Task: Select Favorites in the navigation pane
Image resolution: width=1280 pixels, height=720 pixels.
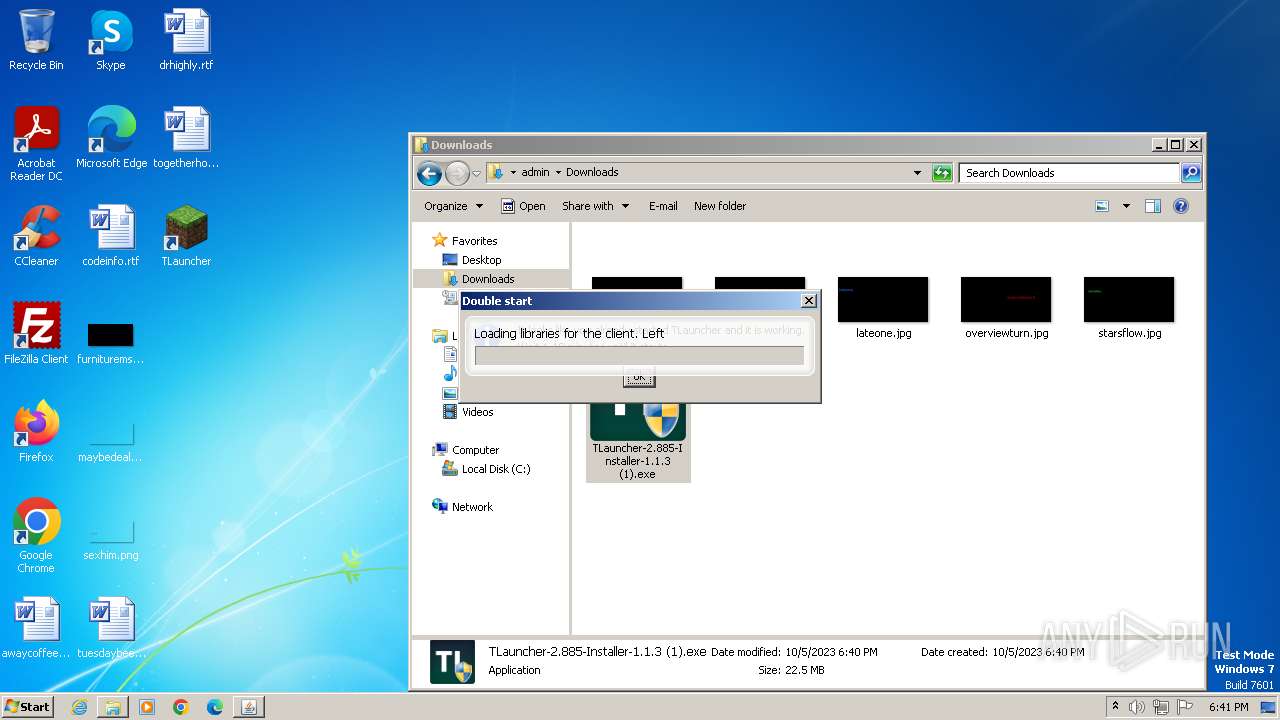Action: coord(474,241)
